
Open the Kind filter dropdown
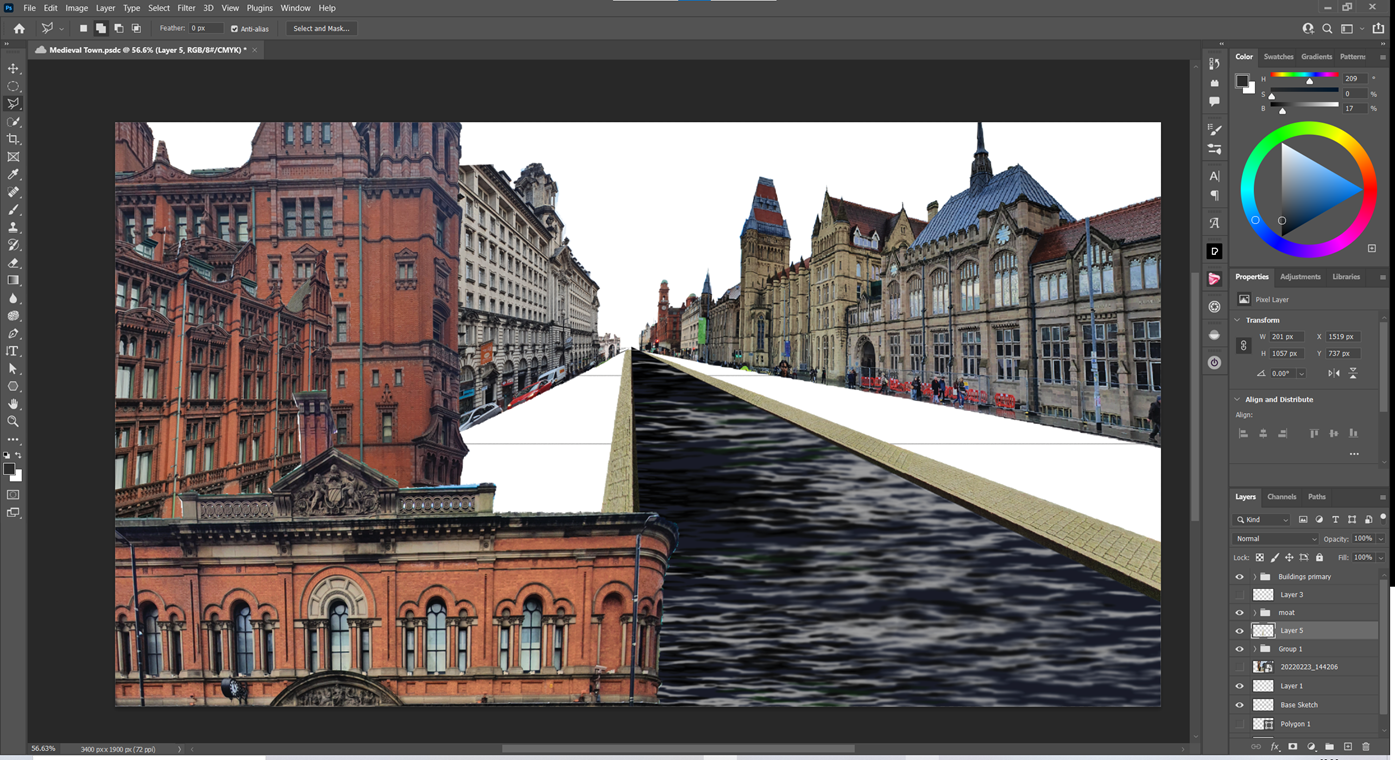point(1263,520)
